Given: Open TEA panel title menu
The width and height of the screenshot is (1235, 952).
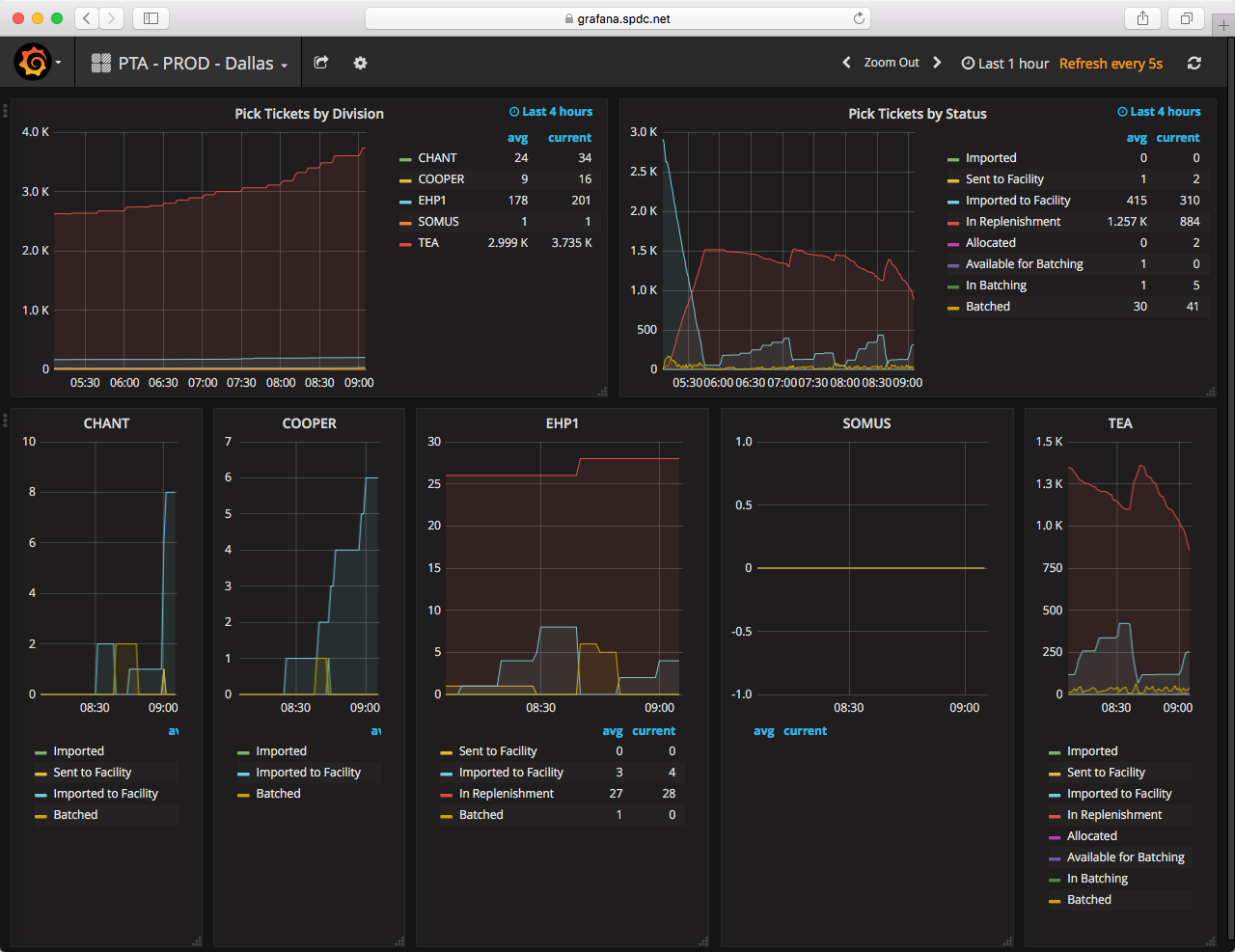Looking at the screenshot, I should 1120,423.
